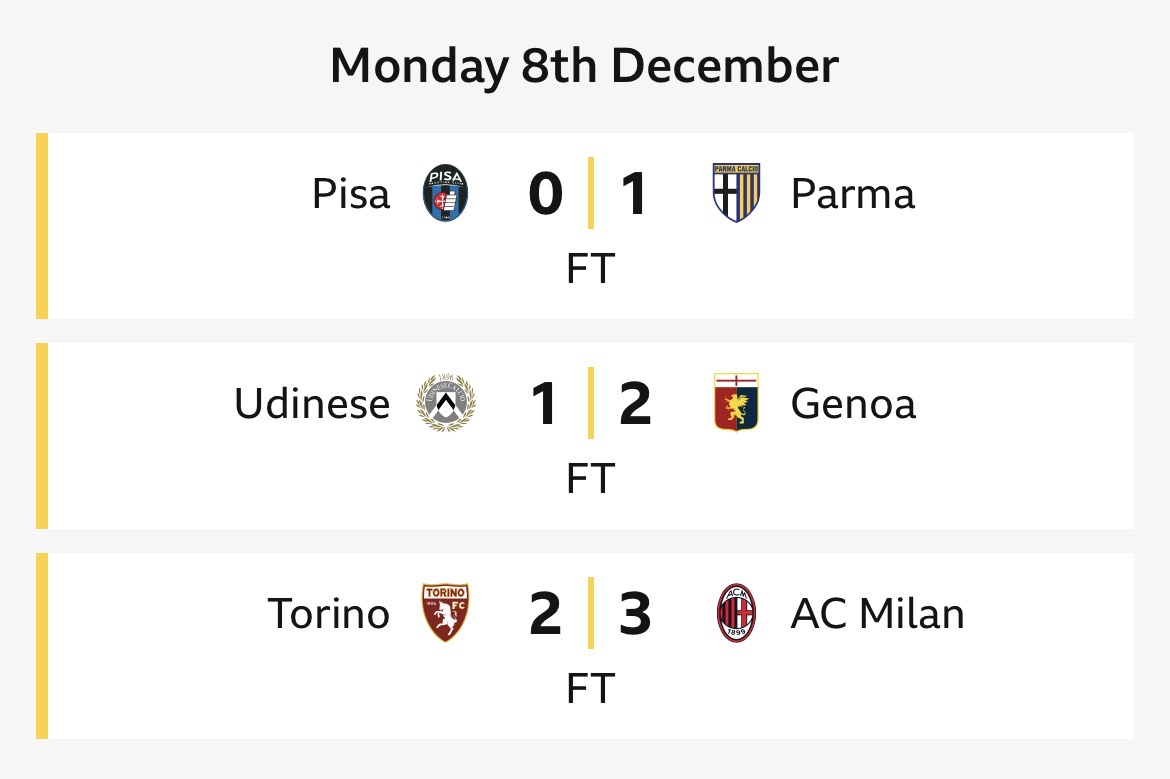Click AC Milan's score of 3
Screen dimensions: 1170x779
click(635, 614)
